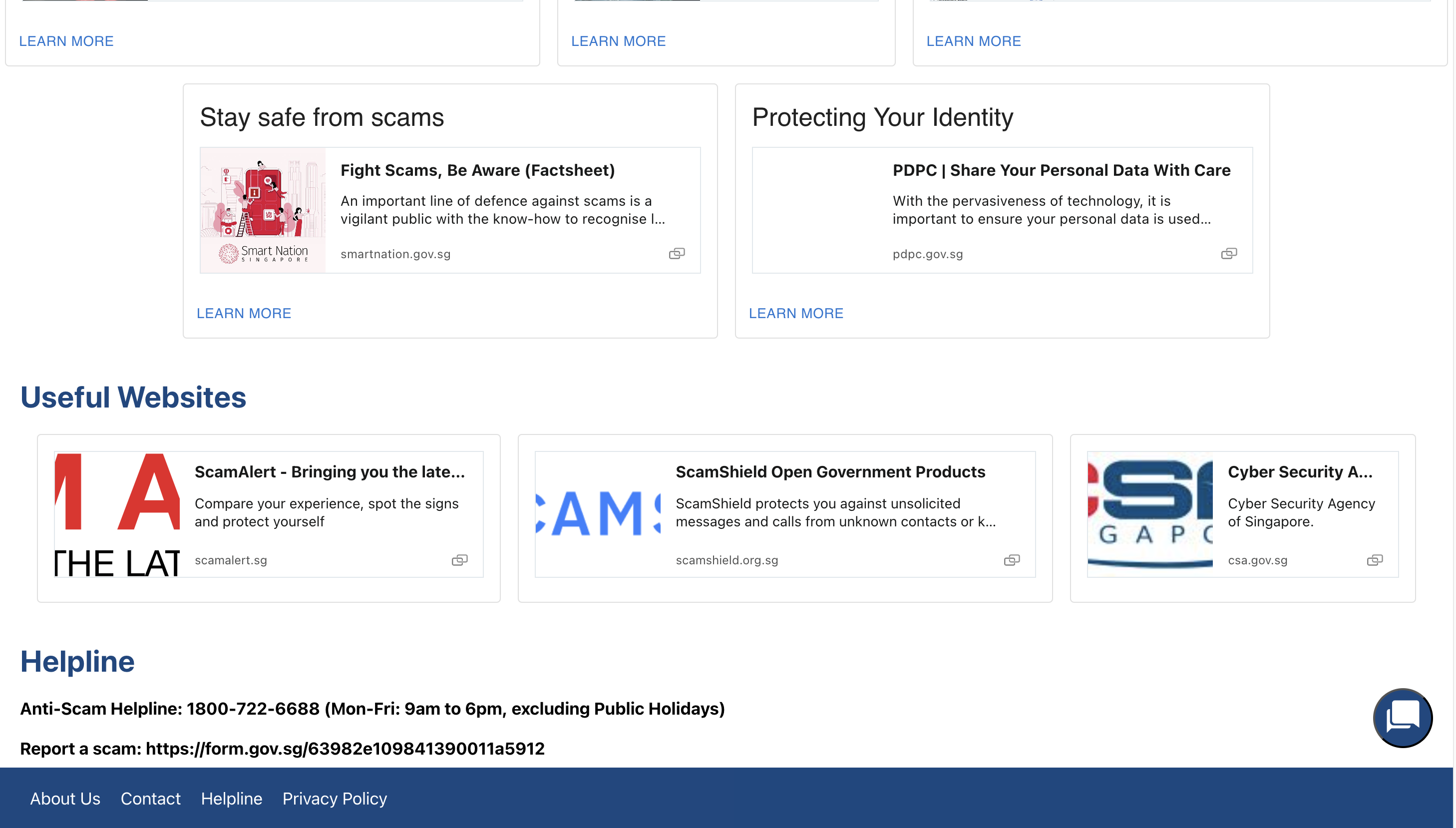This screenshot has height=828, width=1456.
Task: Click link icon on Cyber Security Agency card
Action: click(x=1374, y=560)
